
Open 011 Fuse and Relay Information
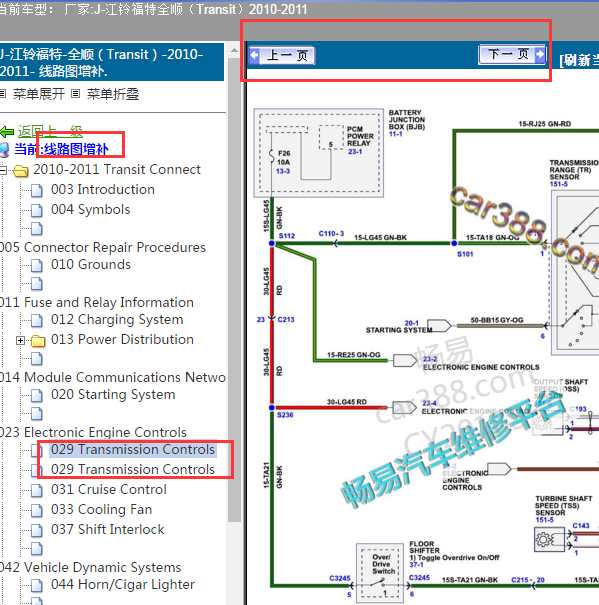tap(96, 302)
